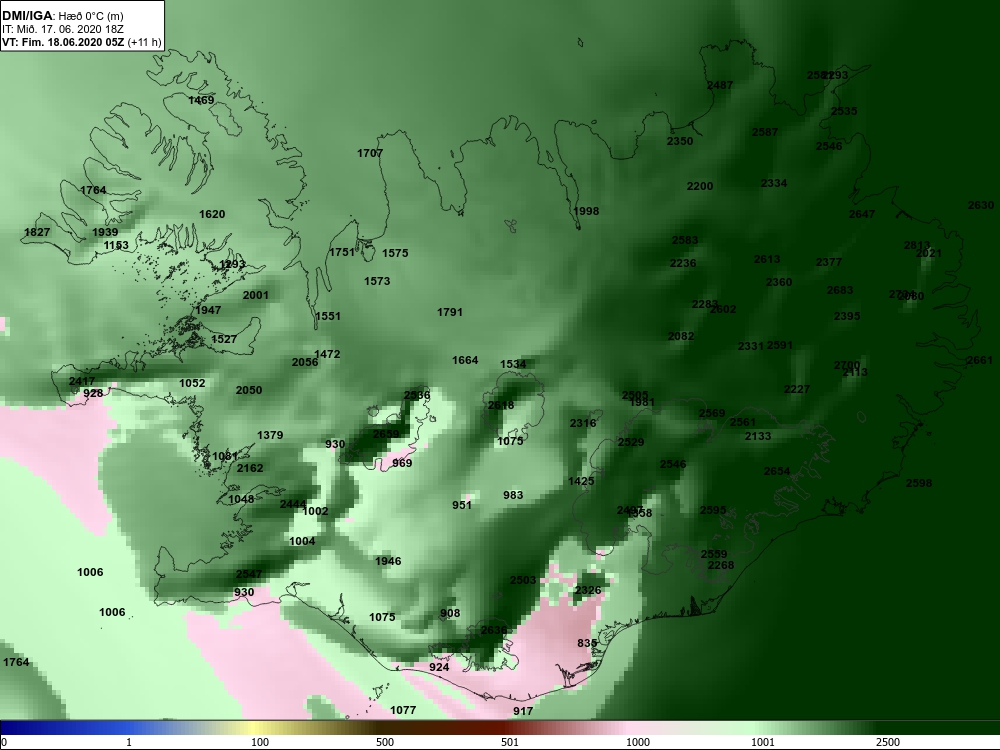Click the map value 2162

point(250,468)
